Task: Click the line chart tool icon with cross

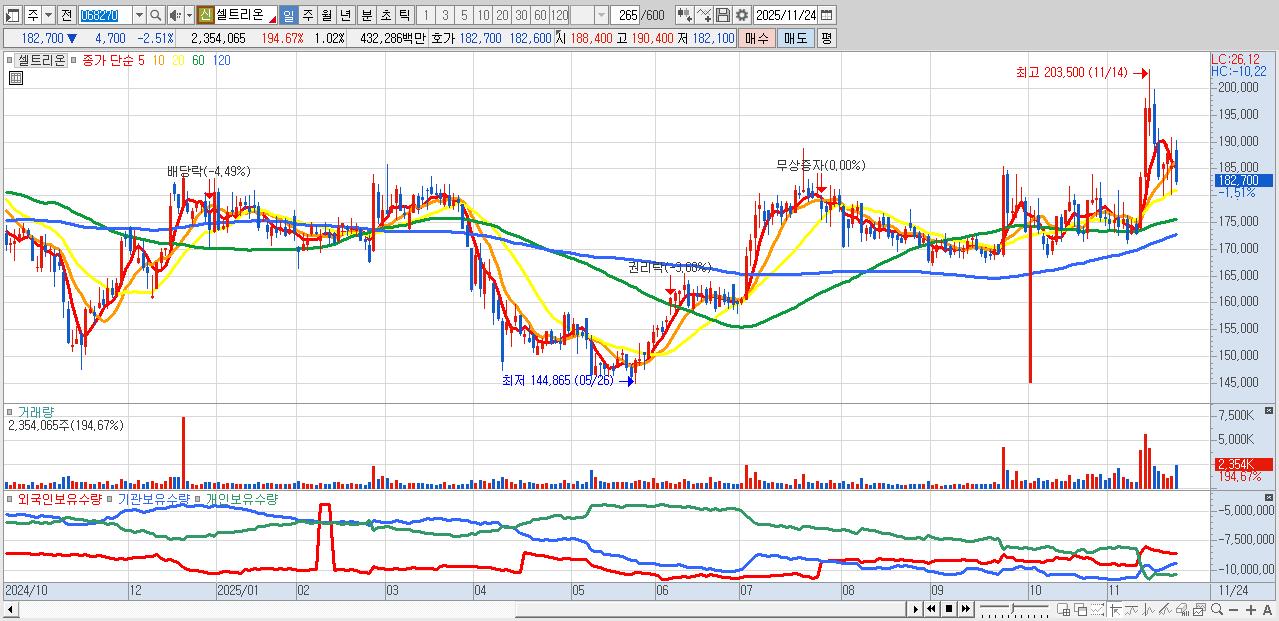Action: [x=704, y=15]
